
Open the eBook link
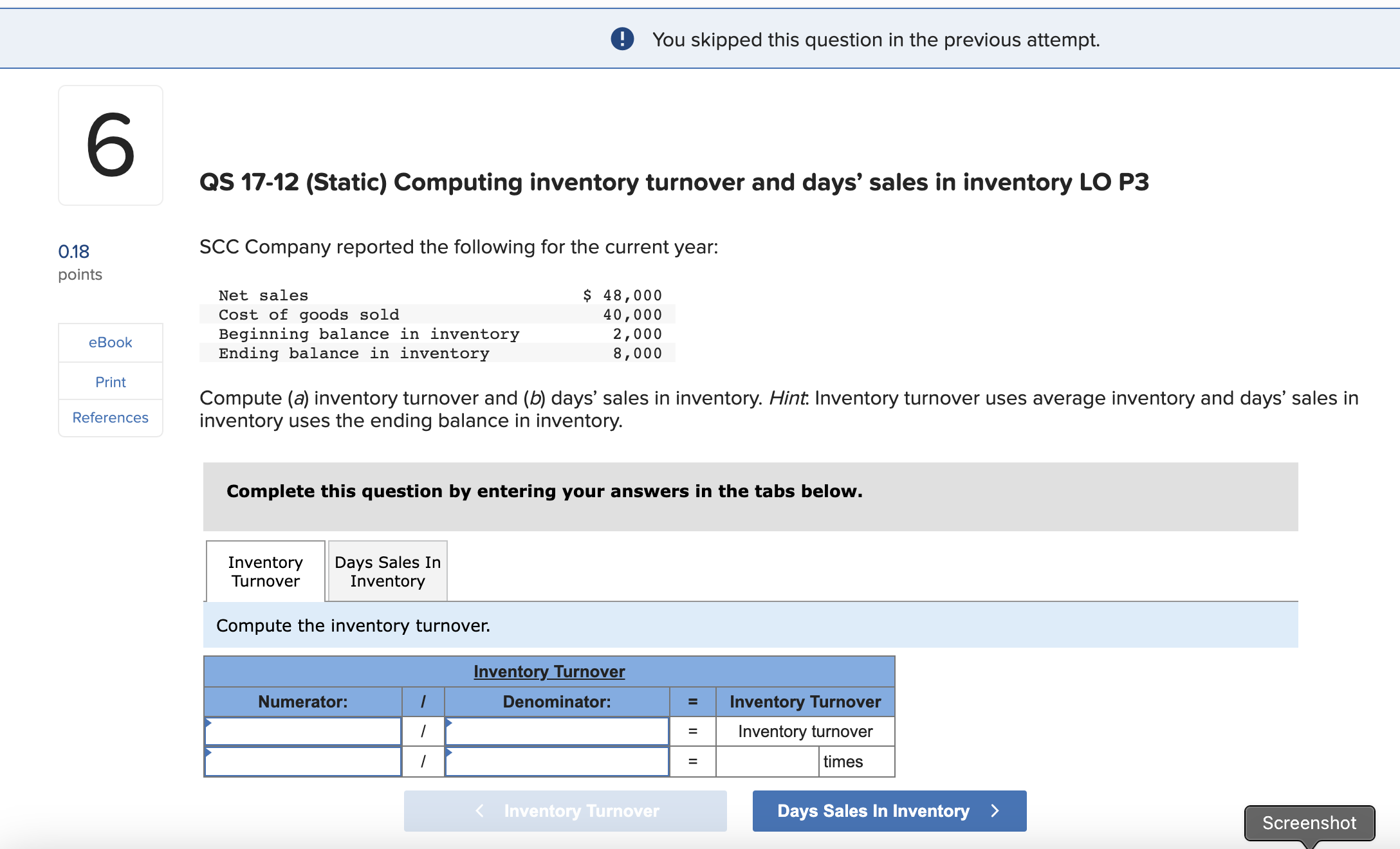pos(110,342)
